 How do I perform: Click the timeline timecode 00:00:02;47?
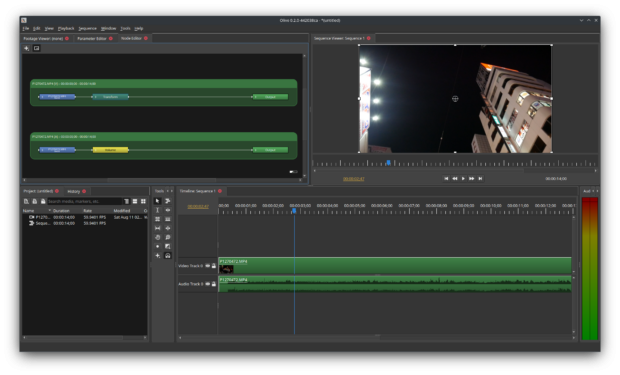click(x=198, y=206)
